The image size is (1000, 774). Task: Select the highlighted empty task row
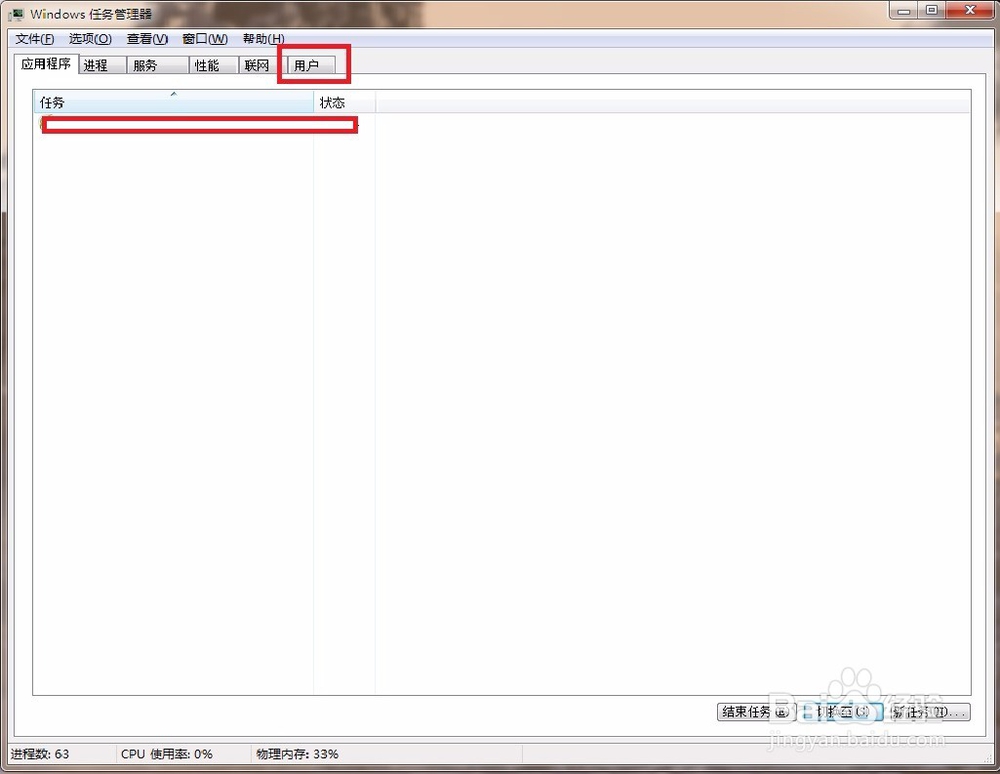(x=197, y=124)
